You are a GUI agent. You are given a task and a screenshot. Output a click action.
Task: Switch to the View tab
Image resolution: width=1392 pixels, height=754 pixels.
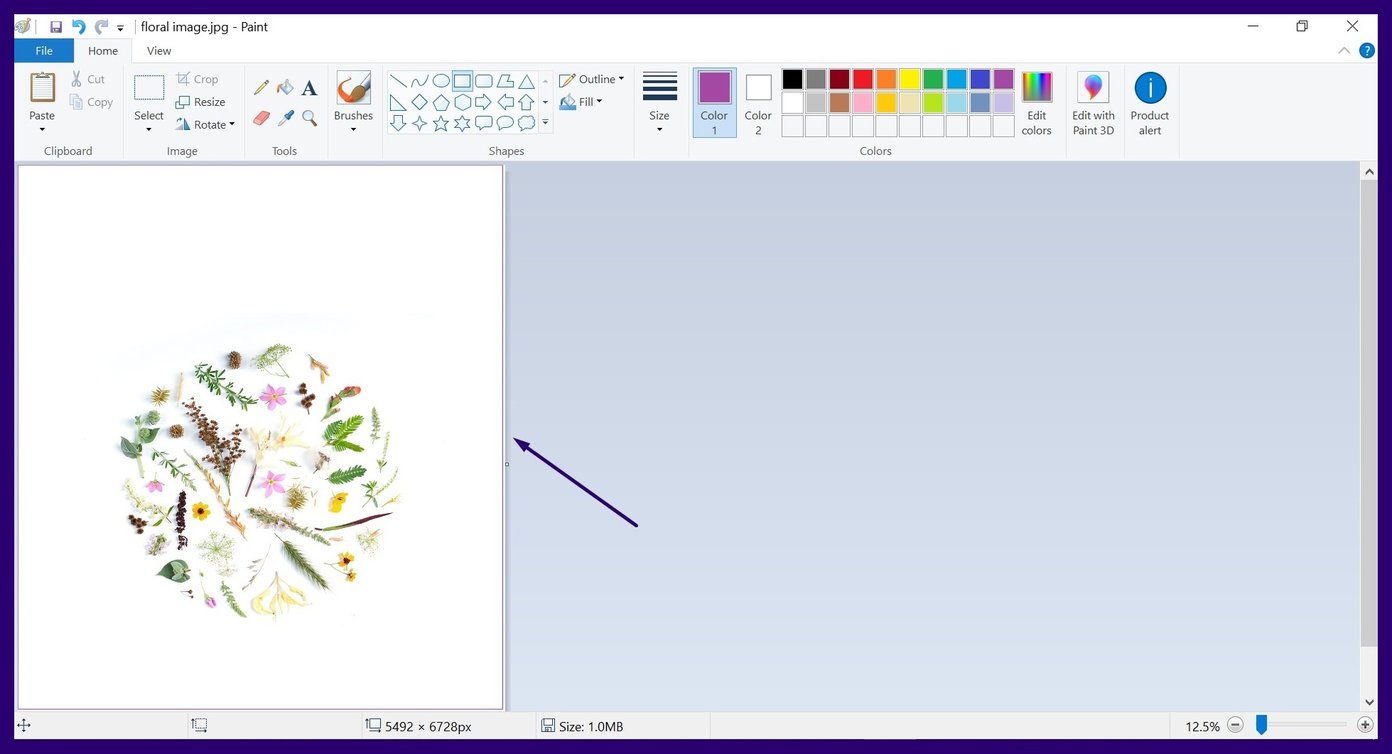(x=158, y=50)
